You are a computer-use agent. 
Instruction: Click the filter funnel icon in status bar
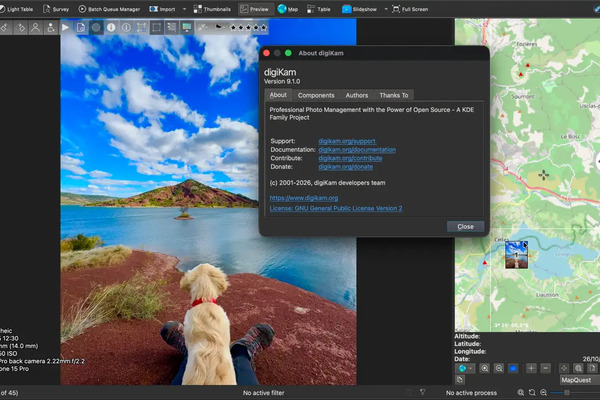point(422,392)
